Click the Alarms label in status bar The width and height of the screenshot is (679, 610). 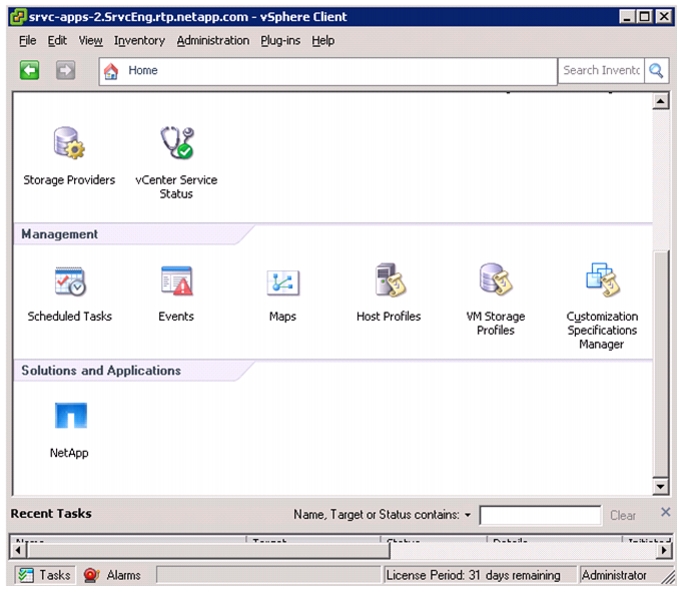pyautogui.click(x=123, y=575)
